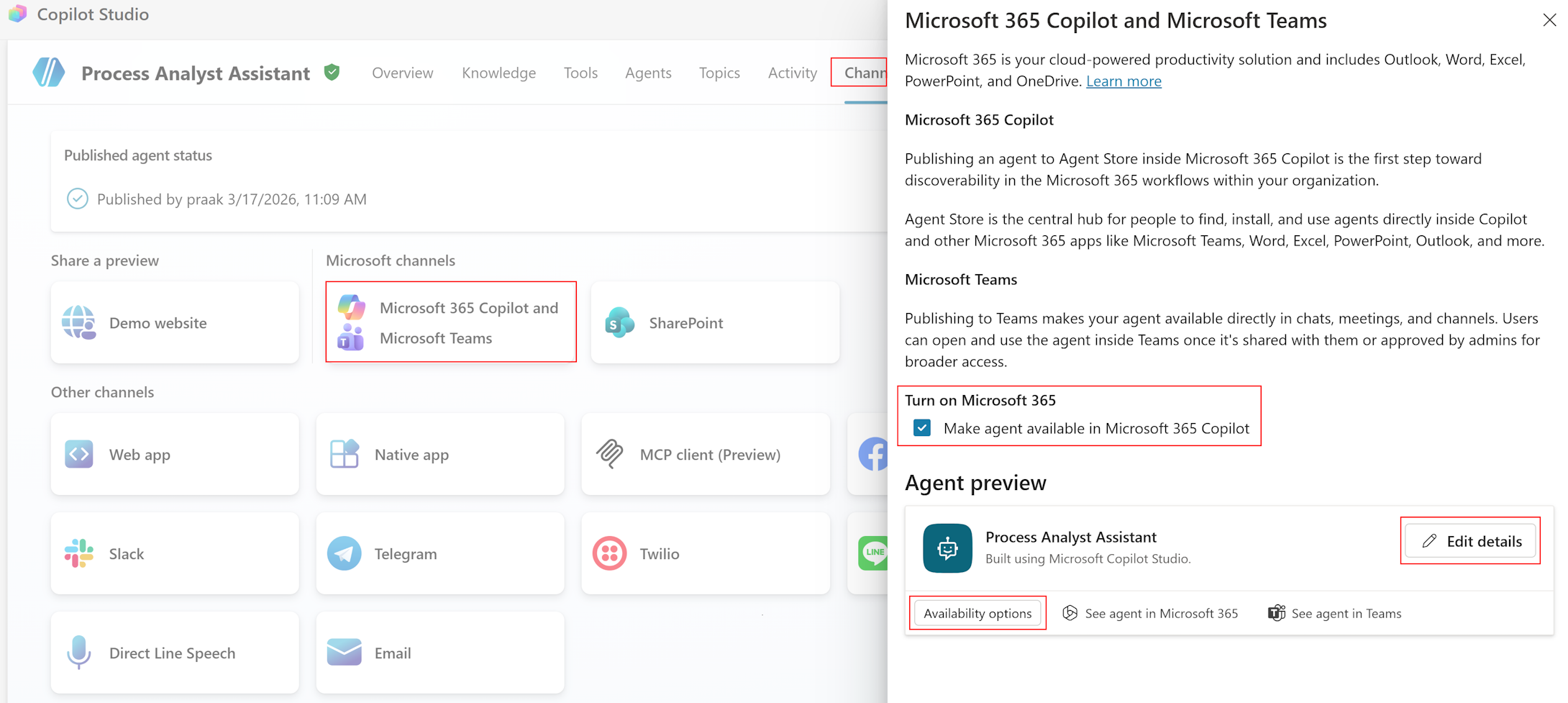Switch to the Activity tab

click(792, 73)
